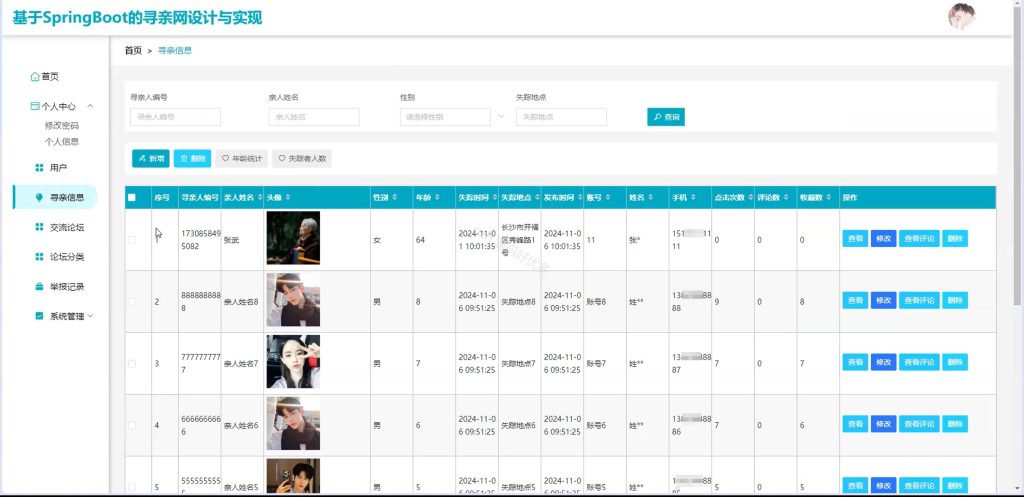Sort by the 亲人姓名 column arrows
The height and width of the screenshot is (497, 1024).
coord(260,197)
